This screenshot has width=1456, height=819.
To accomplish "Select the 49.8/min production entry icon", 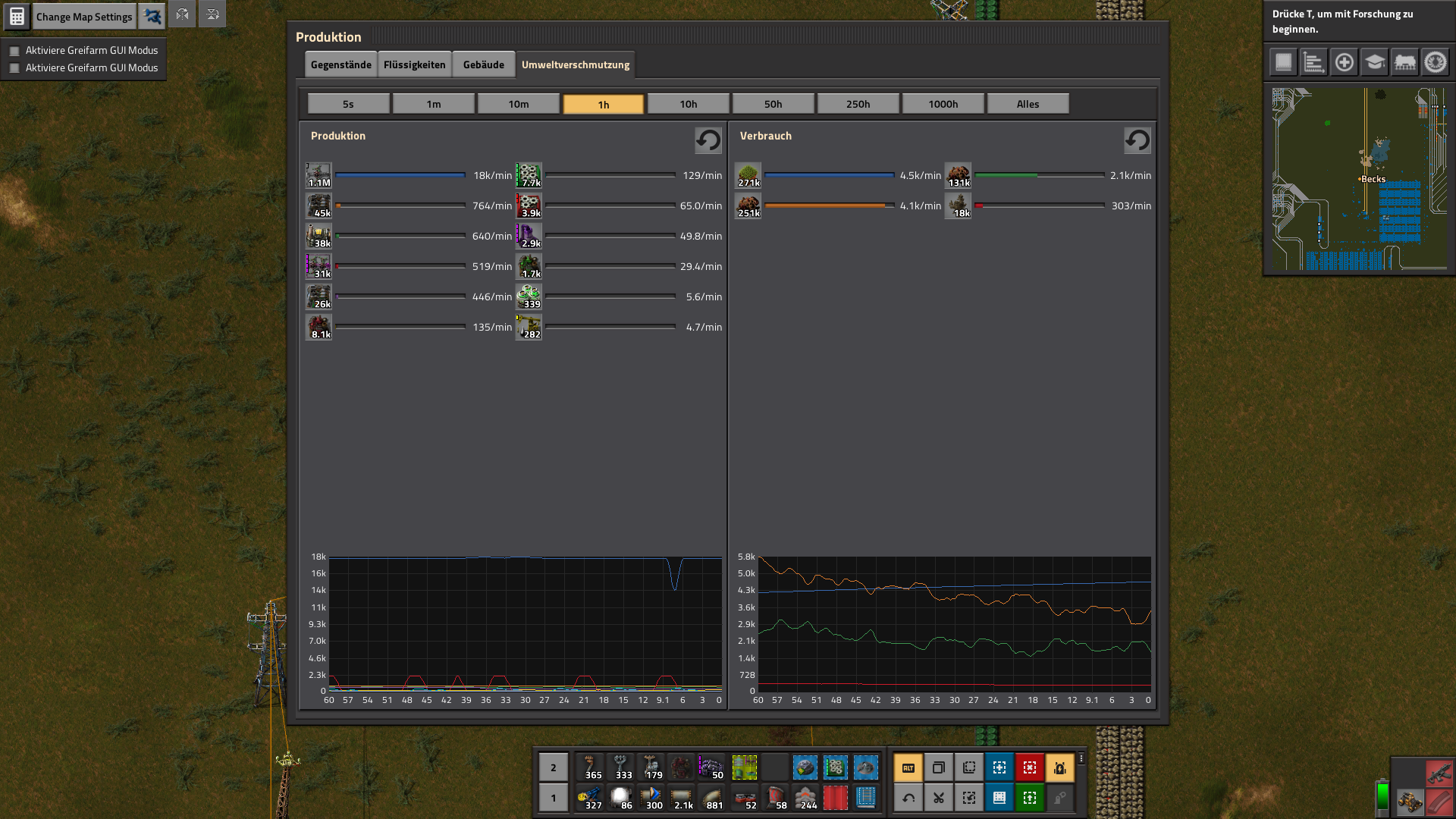I will click(x=529, y=236).
